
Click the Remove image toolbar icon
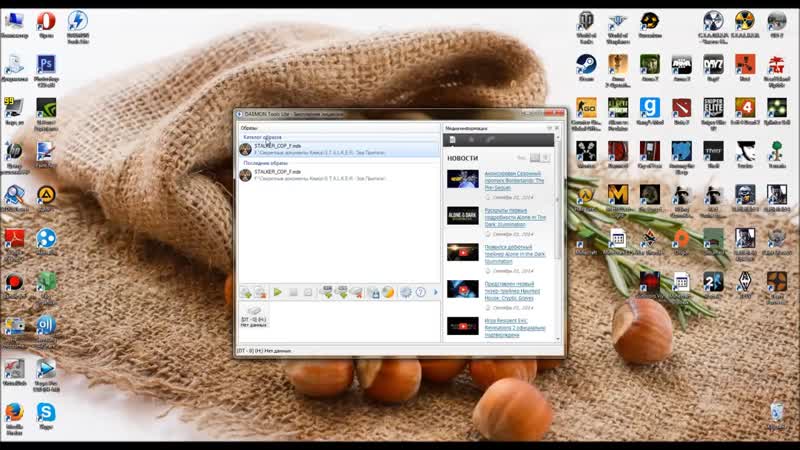tap(260, 292)
